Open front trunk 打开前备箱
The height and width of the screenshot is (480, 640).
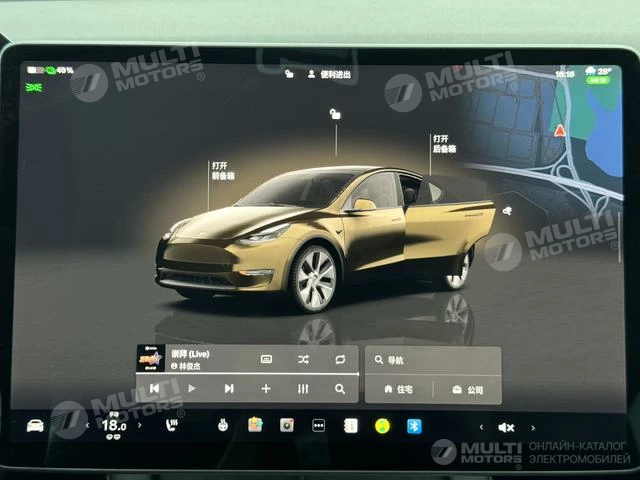(223, 171)
